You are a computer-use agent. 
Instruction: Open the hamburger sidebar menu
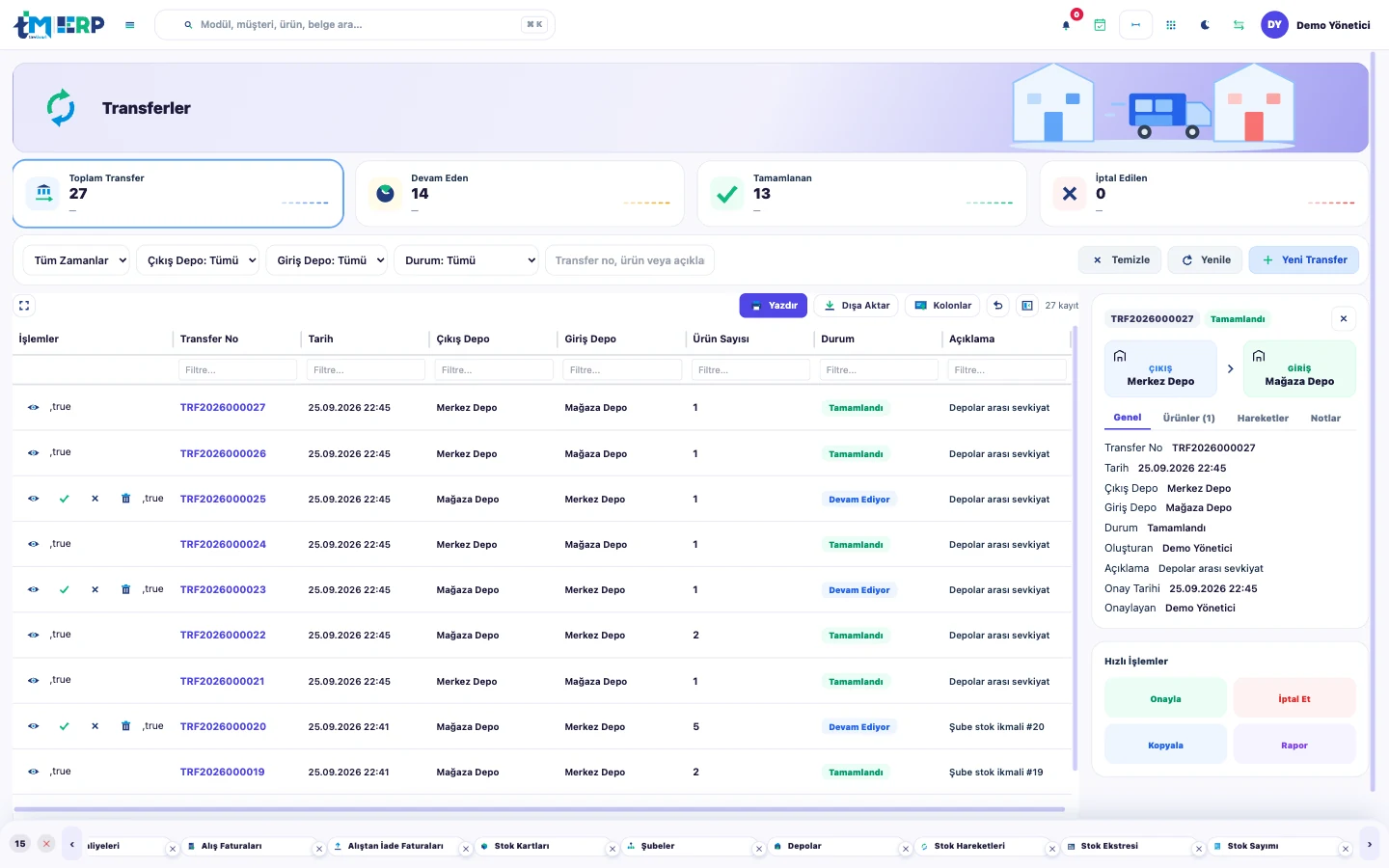tap(129, 25)
